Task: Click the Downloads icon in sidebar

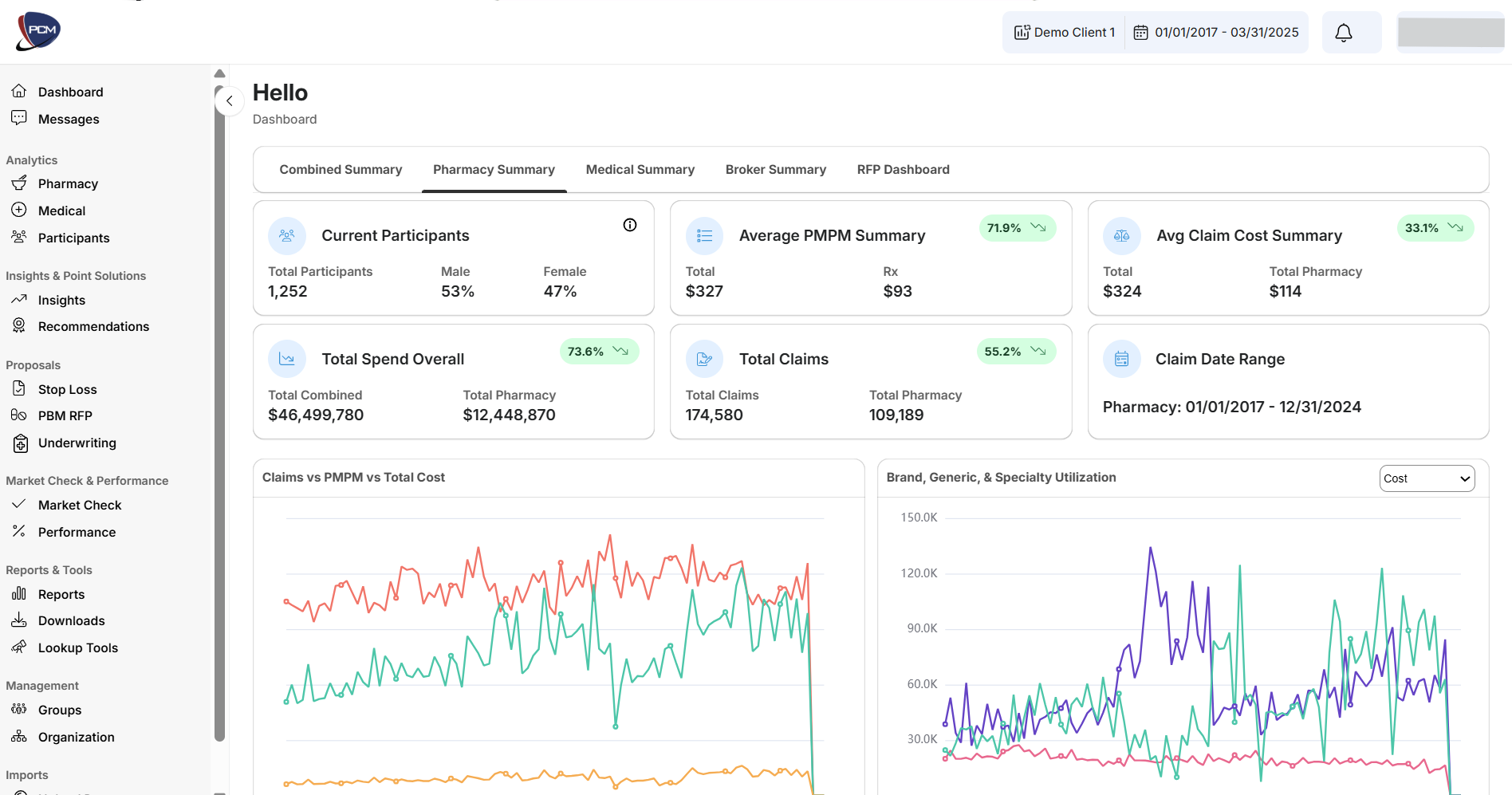Action: pyautogui.click(x=19, y=620)
